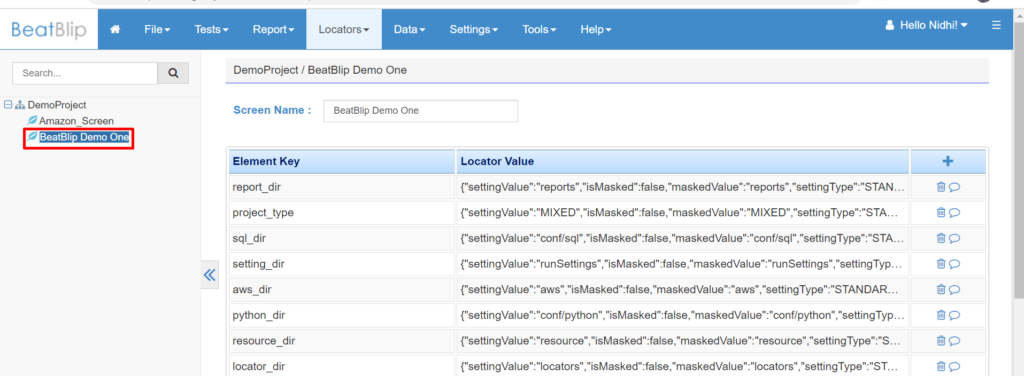
Task: Delete the resource_dir row
Action: tap(941, 341)
